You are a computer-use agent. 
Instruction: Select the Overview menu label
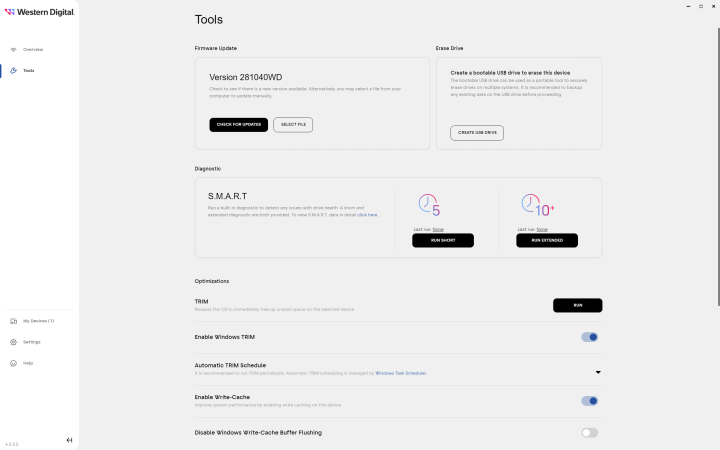(x=33, y=49)
